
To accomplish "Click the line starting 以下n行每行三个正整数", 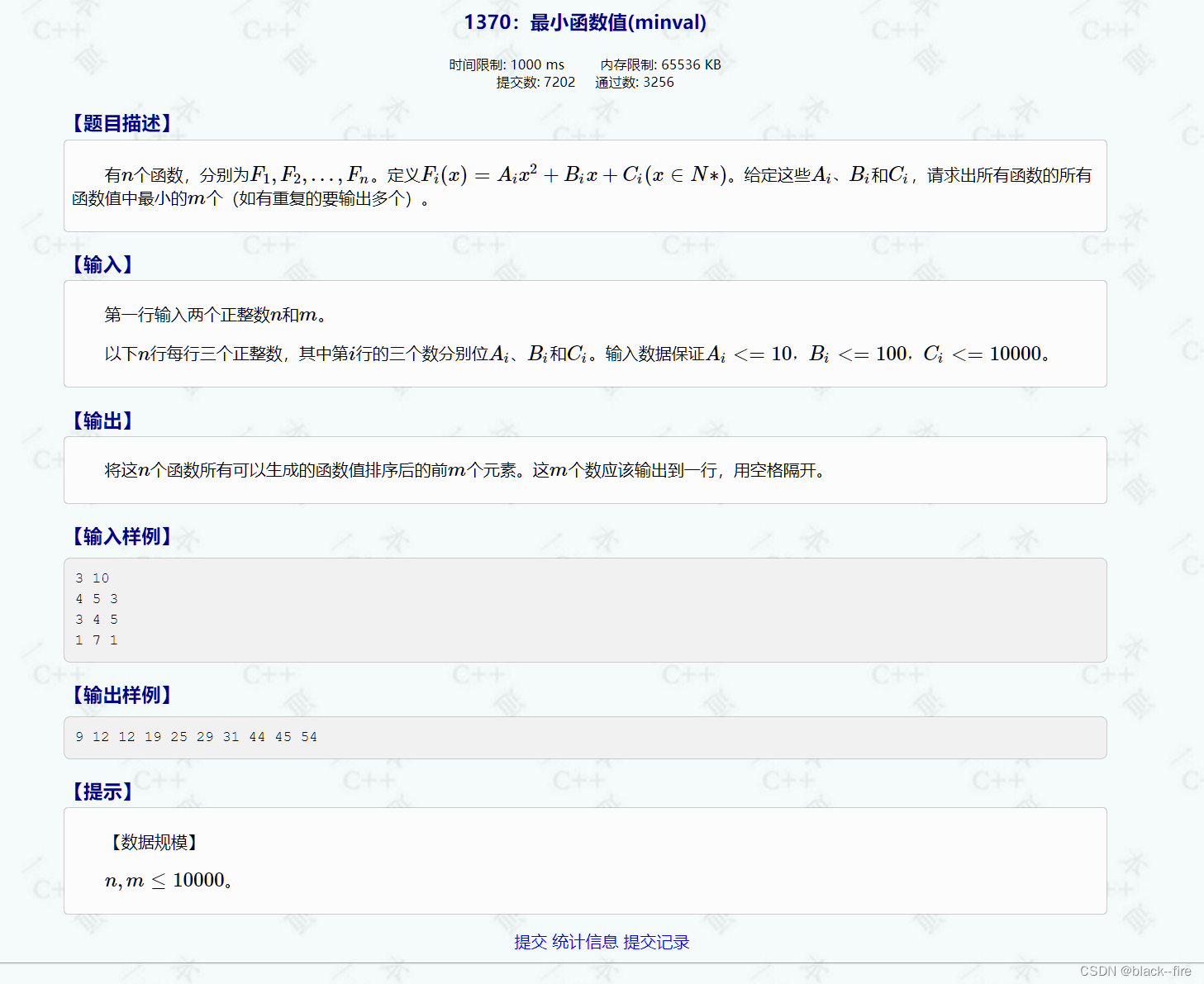I will tap(577, 354).
